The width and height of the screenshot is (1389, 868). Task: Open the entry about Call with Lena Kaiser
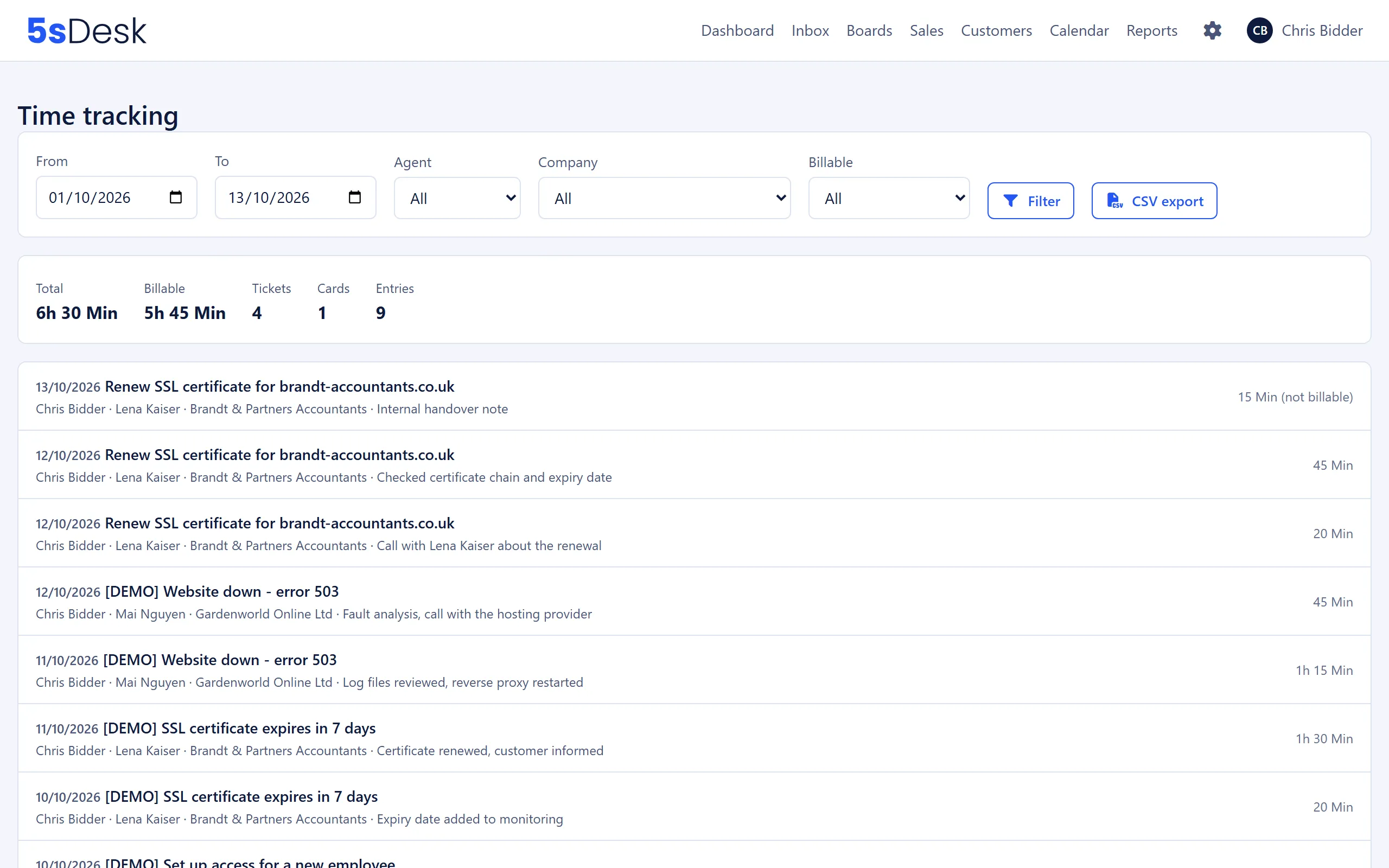pos(694,533)
